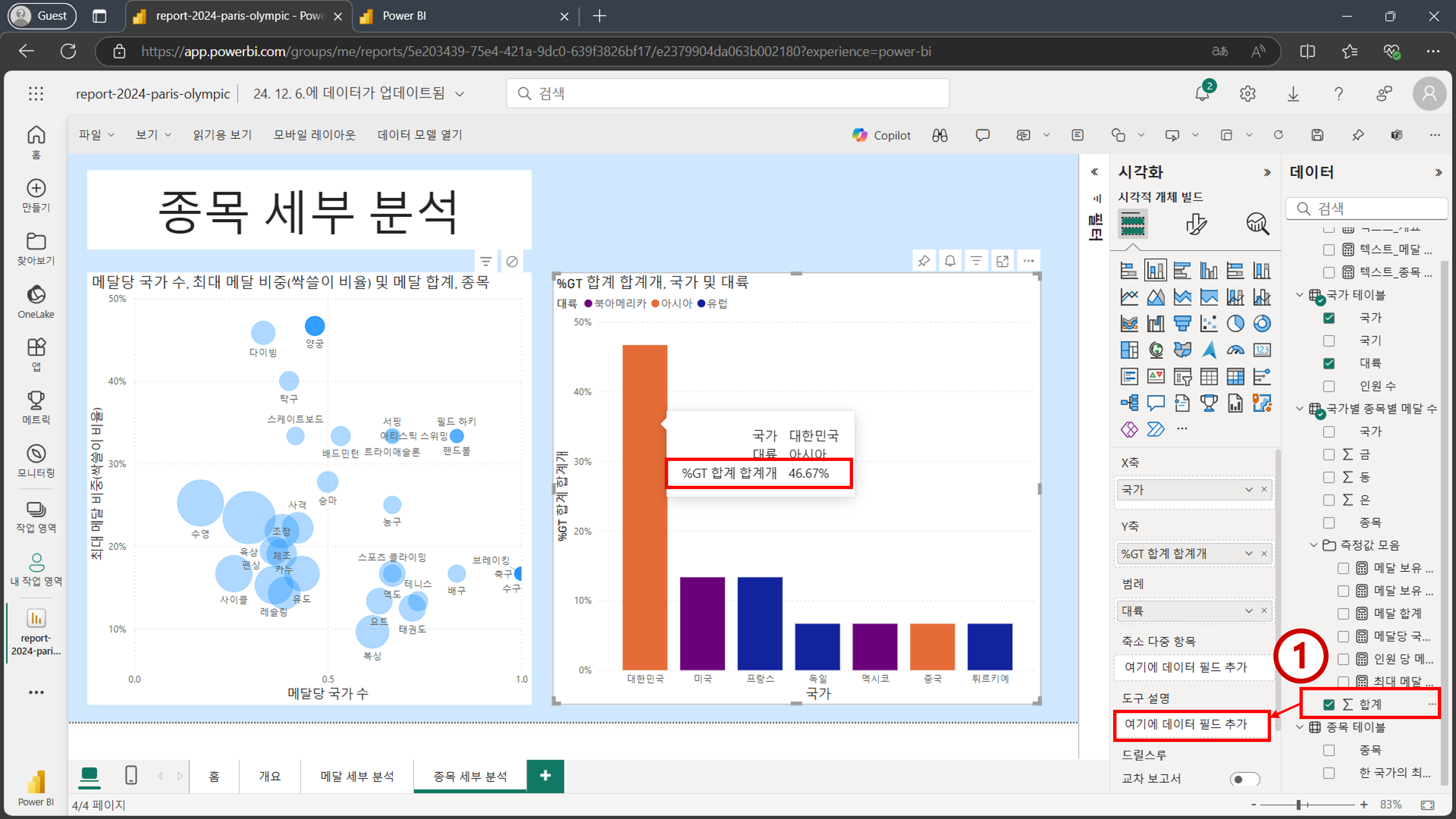Switch to the 메달 세부 분석 tab
Viewport: 1456px width, 819px height.
tap(357, 776)
